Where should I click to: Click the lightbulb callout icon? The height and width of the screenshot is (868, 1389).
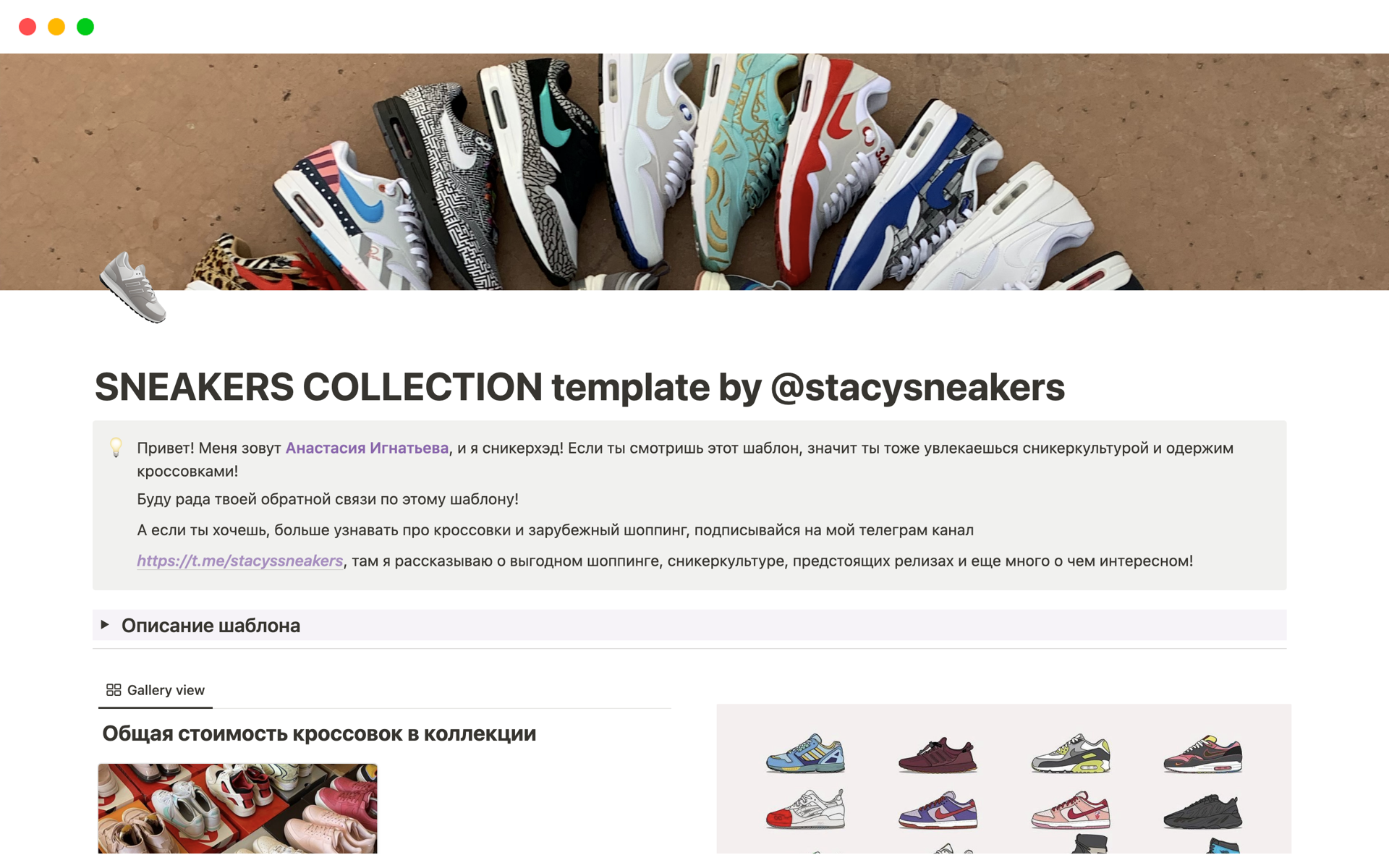(x=116, y=448)
